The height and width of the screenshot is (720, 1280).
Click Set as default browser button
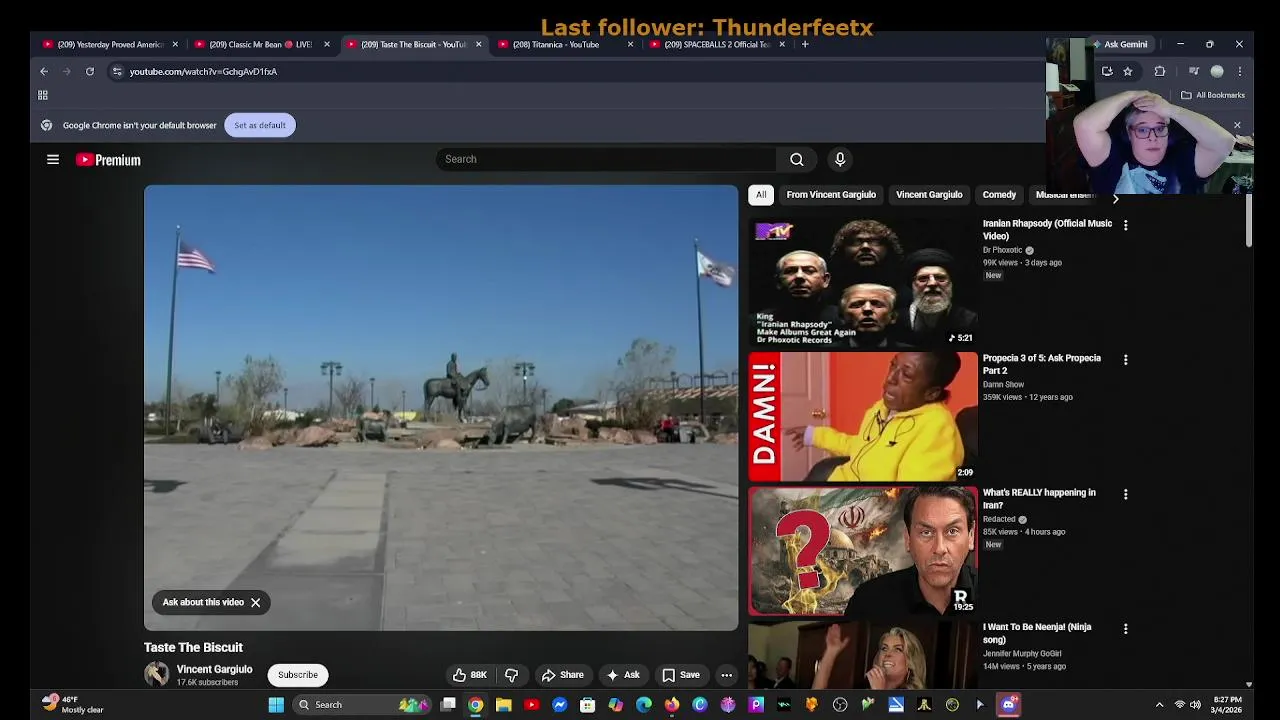260,125
